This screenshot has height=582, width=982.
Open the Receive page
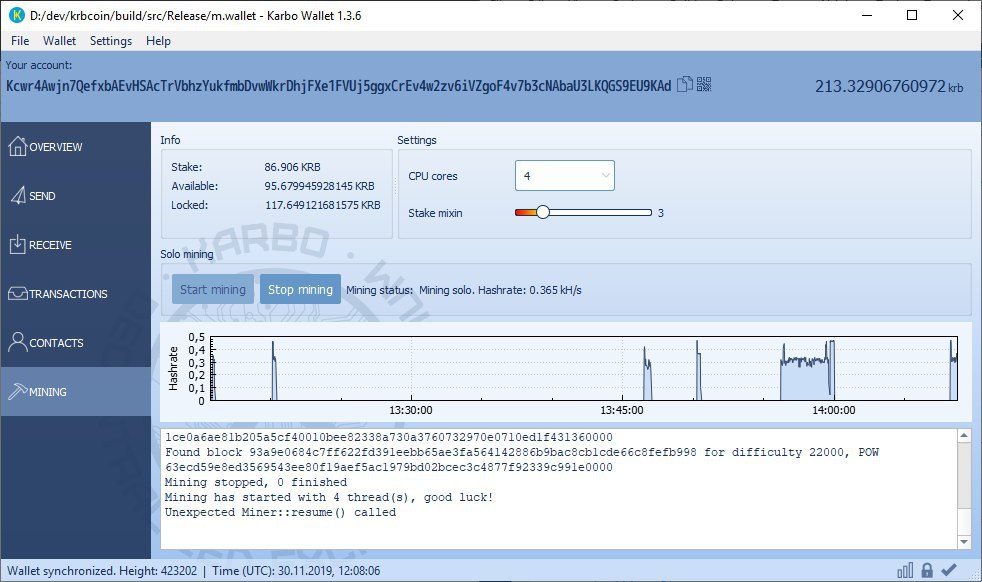[75, 244]
